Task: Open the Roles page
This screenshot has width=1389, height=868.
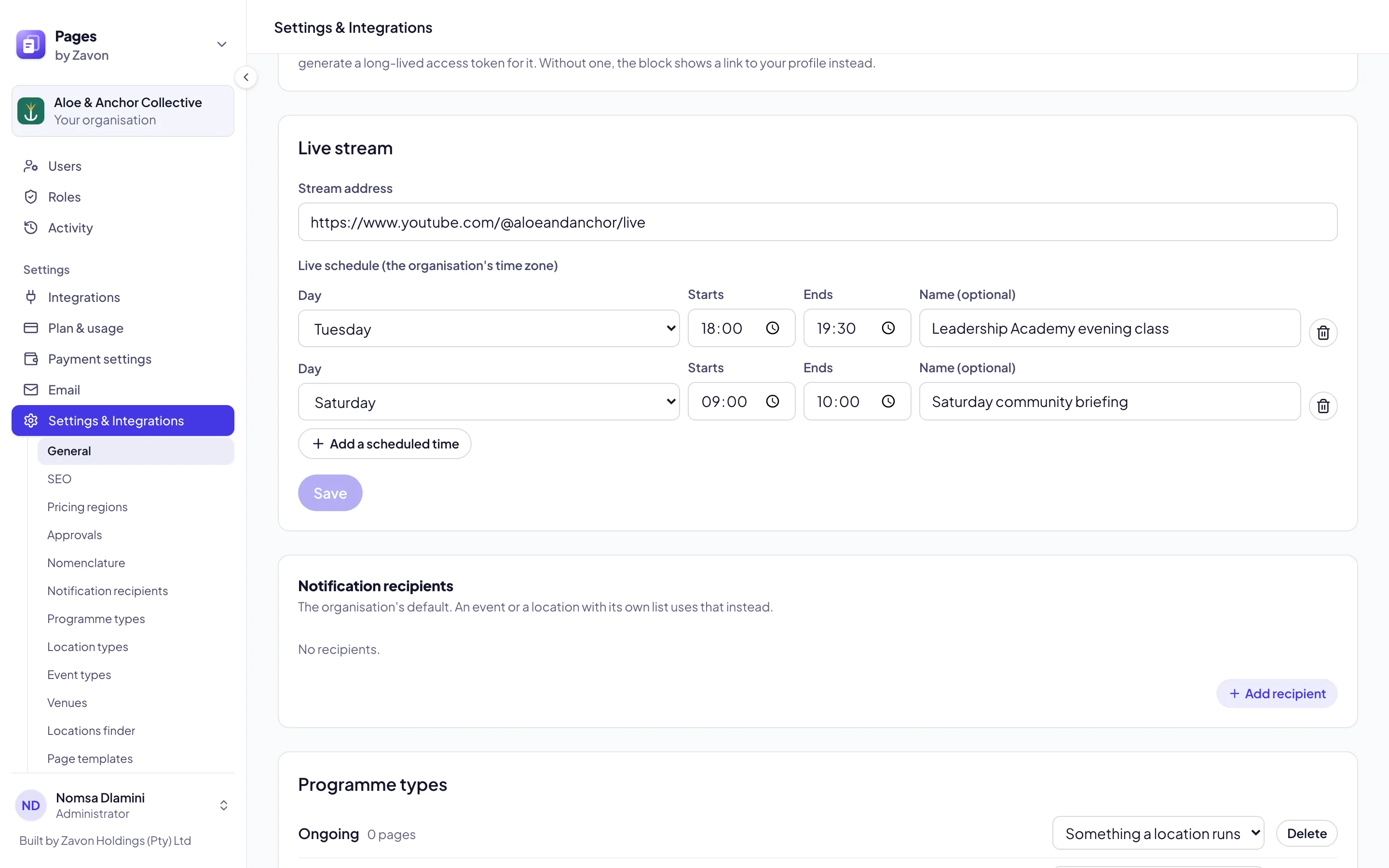Action: coord(123,197)
